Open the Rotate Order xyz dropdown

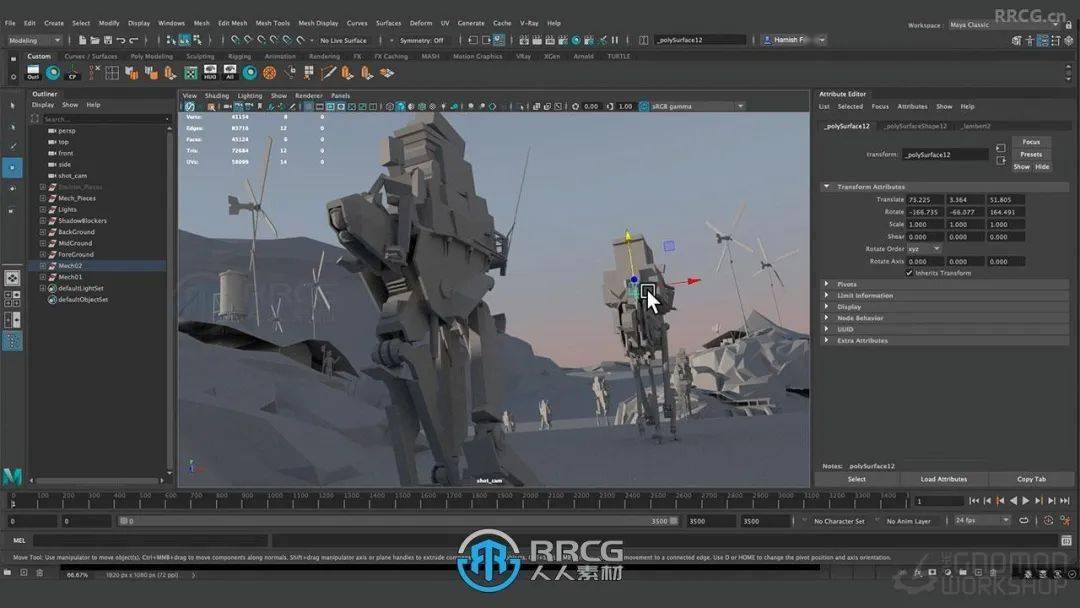922,249
